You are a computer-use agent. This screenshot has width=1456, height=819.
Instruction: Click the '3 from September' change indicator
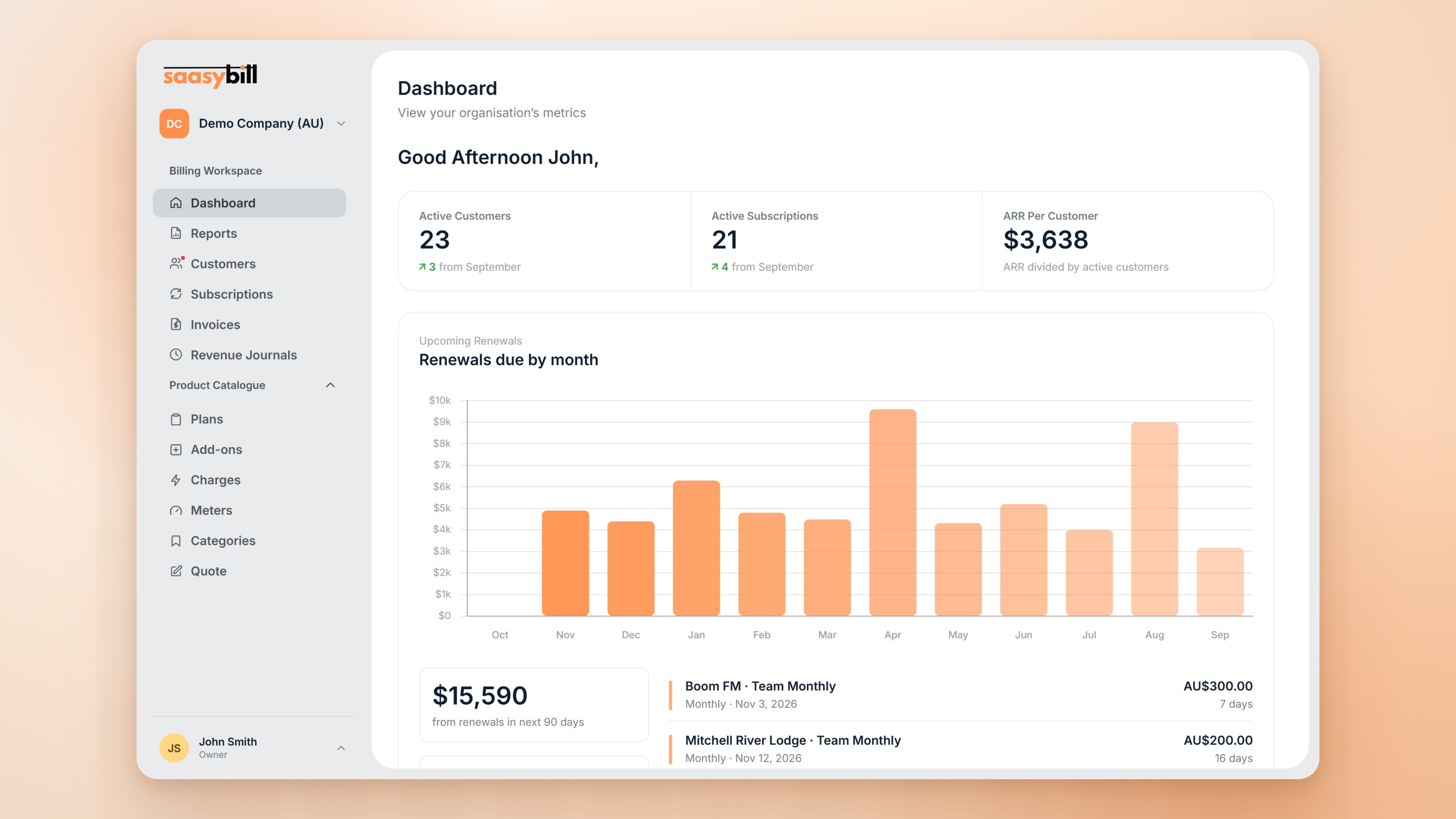point(470,267)
